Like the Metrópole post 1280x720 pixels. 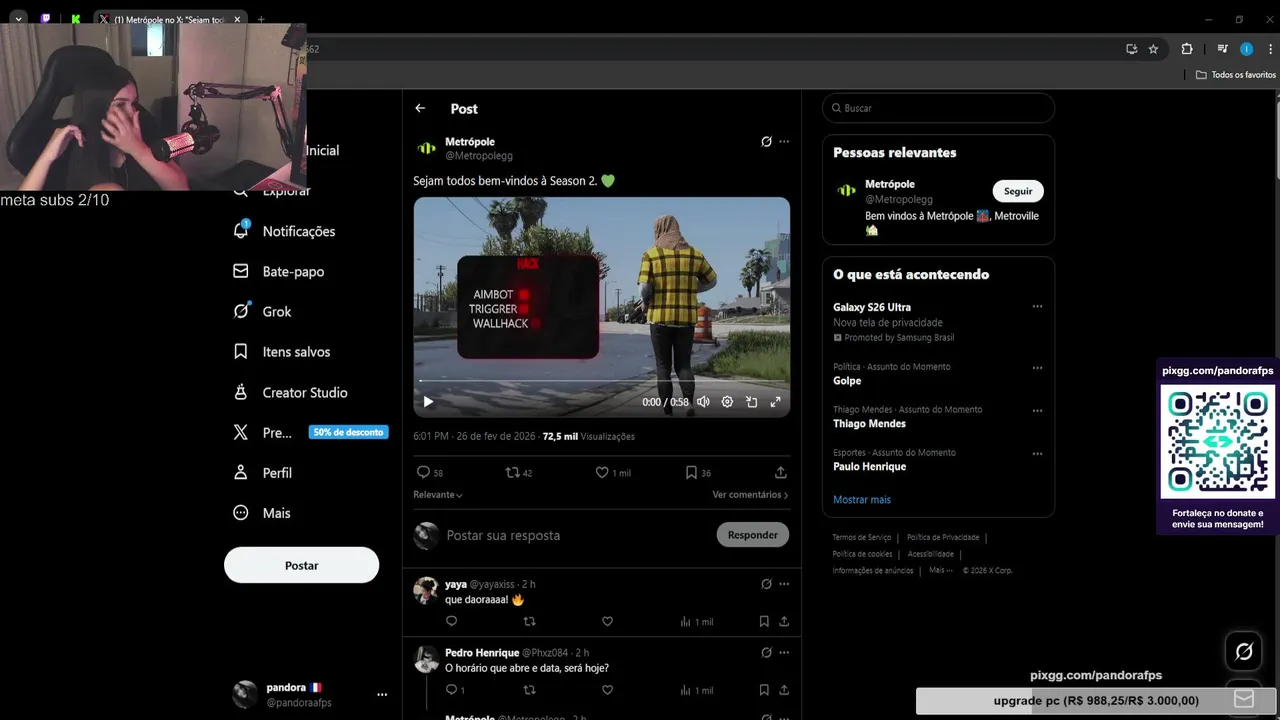pyautogui.click(x=613, y=473)
